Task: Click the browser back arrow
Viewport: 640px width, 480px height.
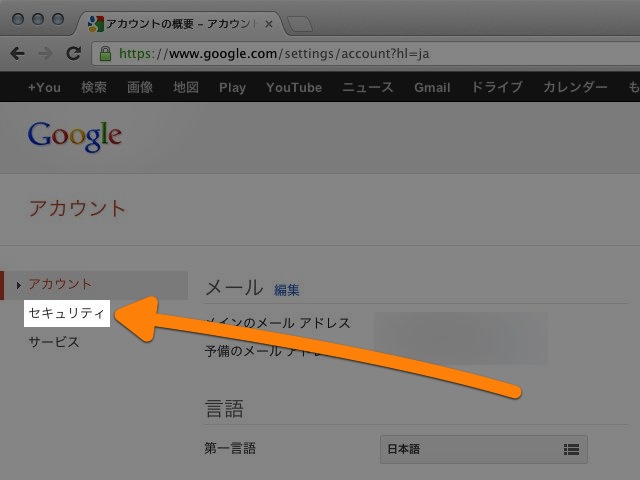Action: click(x=18, y=53)
